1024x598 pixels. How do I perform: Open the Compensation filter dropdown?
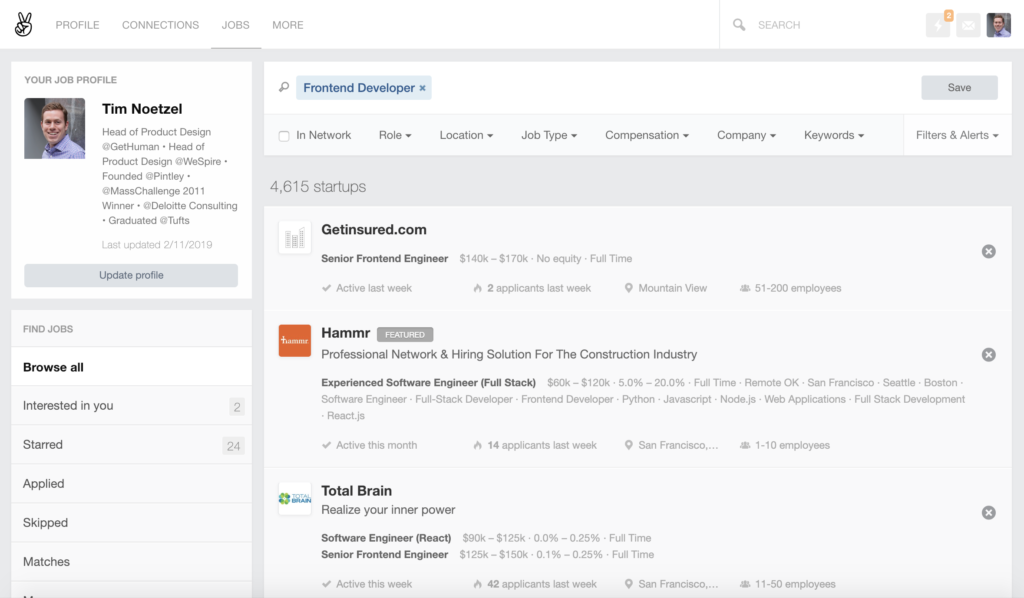pos(647,135)
